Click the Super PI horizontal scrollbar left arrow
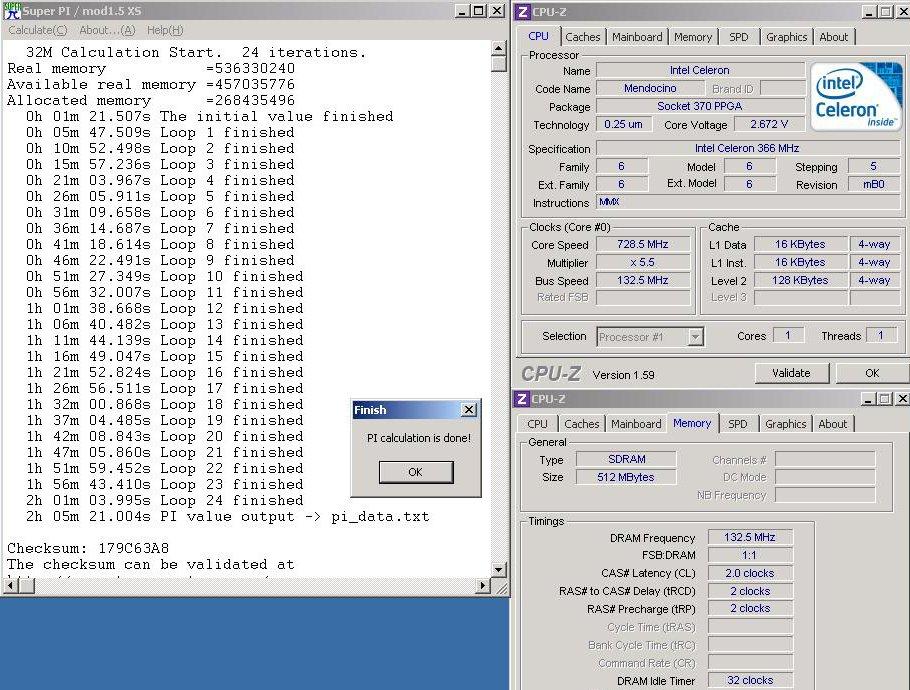This screenshot has height=690, width=910. pos(10,586)
